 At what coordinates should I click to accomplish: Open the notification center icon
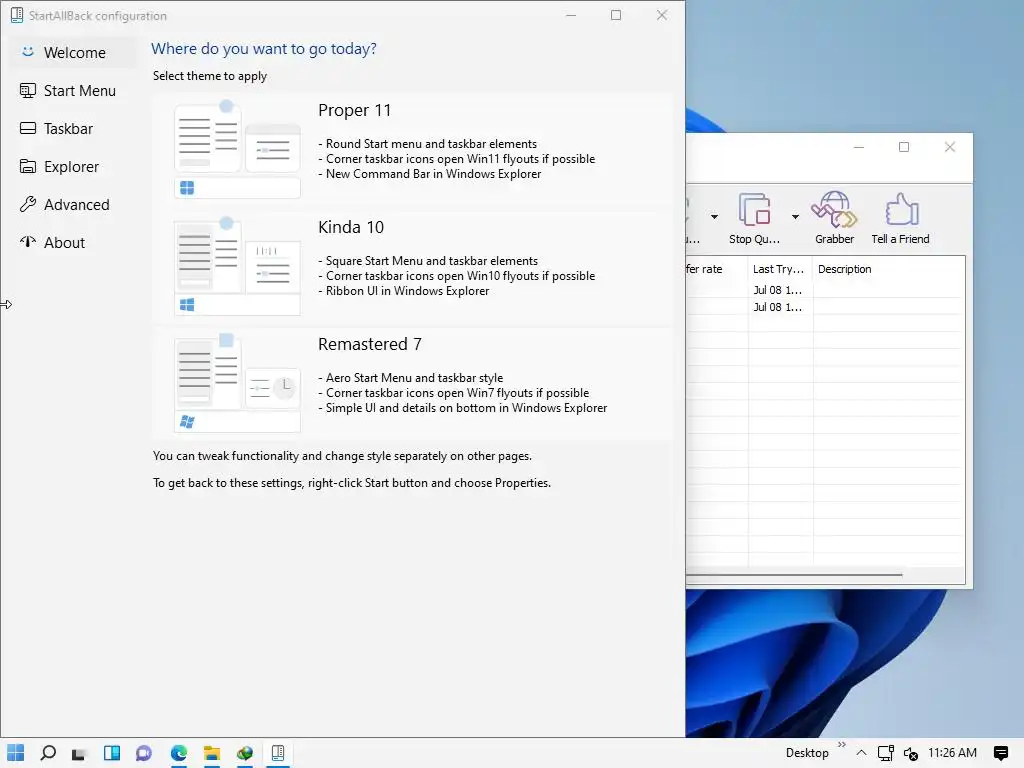click(1000, 753)
